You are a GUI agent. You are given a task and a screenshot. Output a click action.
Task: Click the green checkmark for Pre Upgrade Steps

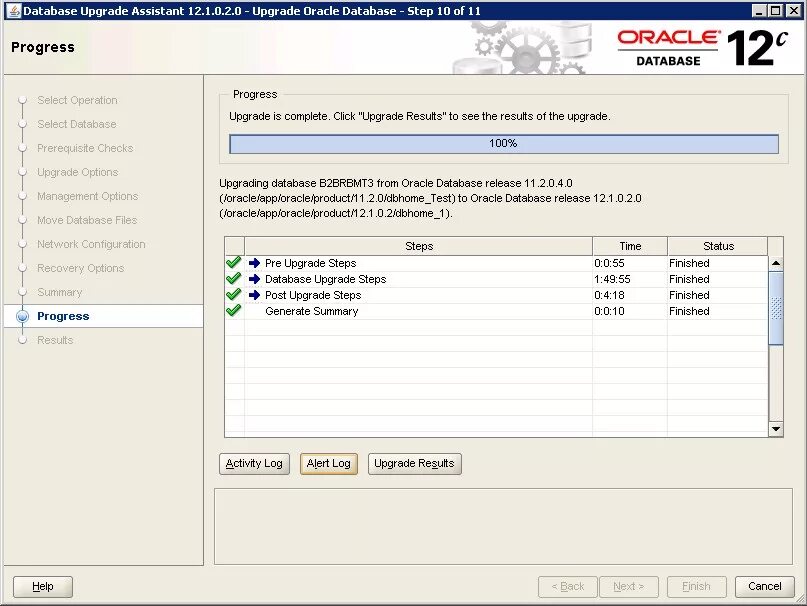click(234, 263)
